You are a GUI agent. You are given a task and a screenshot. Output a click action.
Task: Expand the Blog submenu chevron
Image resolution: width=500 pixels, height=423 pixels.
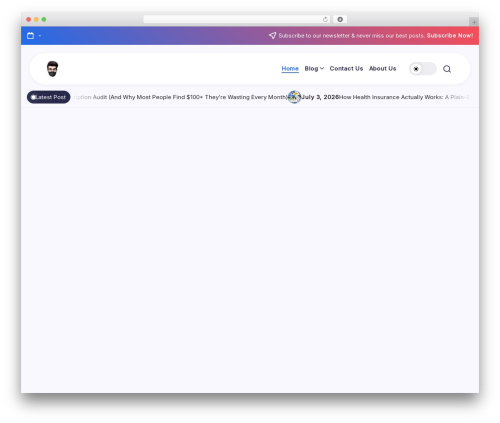tap(322, 68)
